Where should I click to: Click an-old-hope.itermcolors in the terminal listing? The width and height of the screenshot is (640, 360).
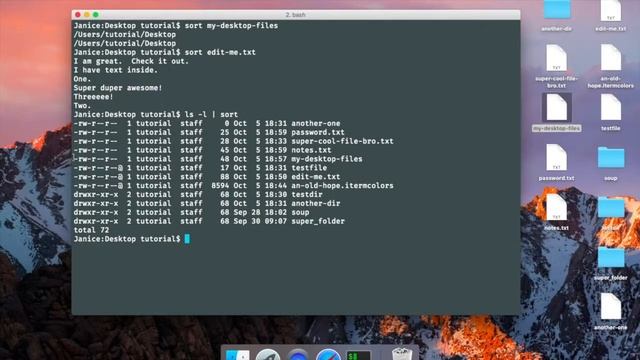point(342,186)
